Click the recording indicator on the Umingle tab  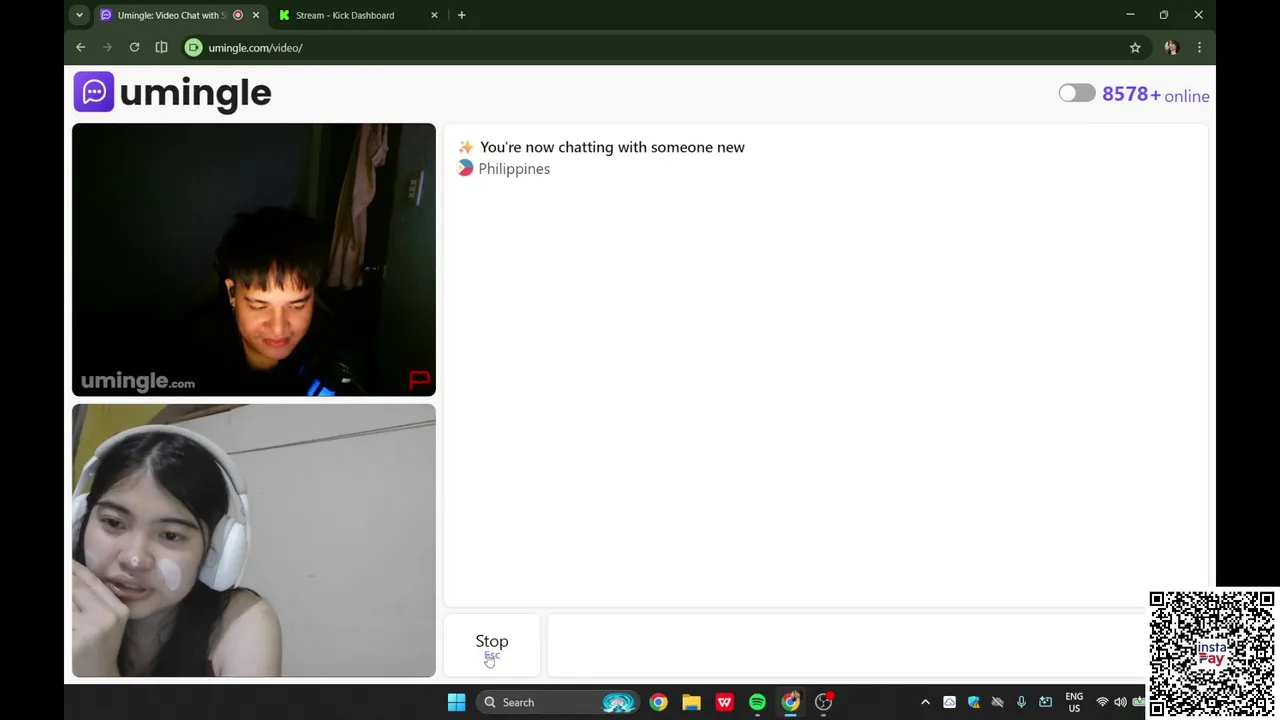[238, 15]
